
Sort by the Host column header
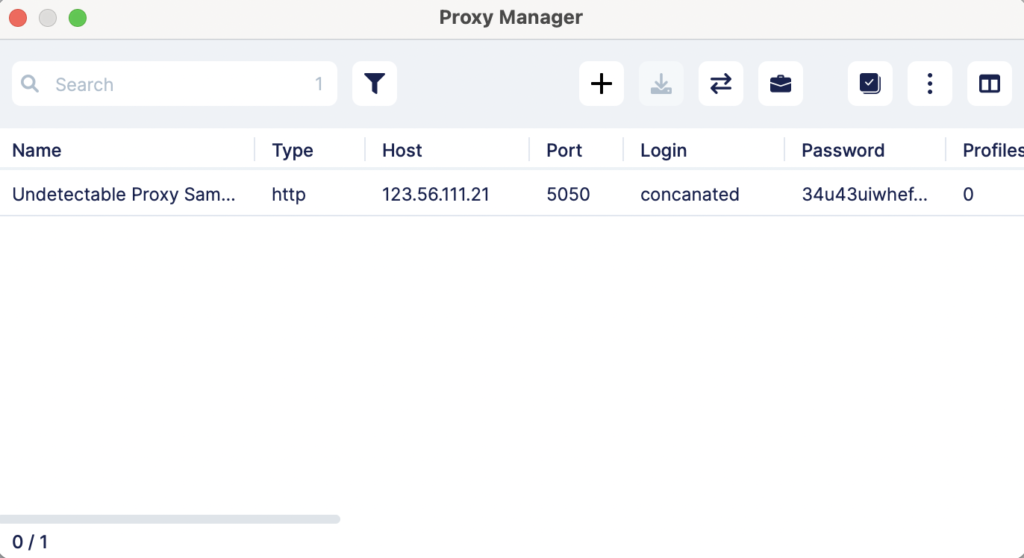coord(402,150)
